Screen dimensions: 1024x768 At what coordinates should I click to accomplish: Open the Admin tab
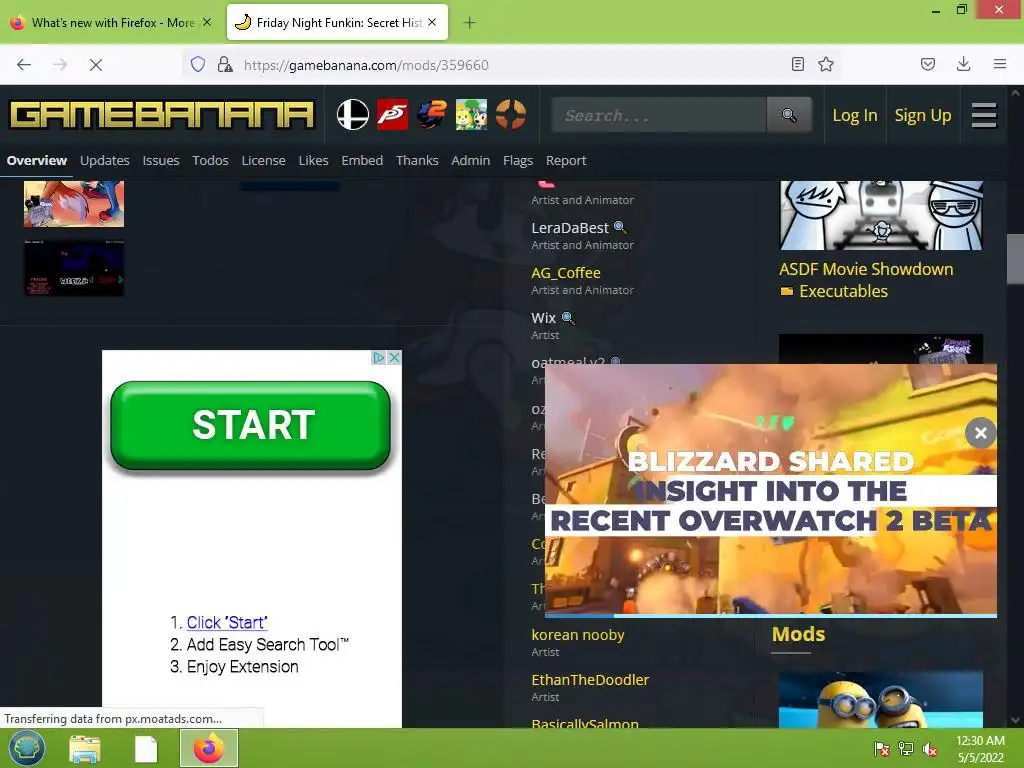pyautogui.click(x=470, y=161)
